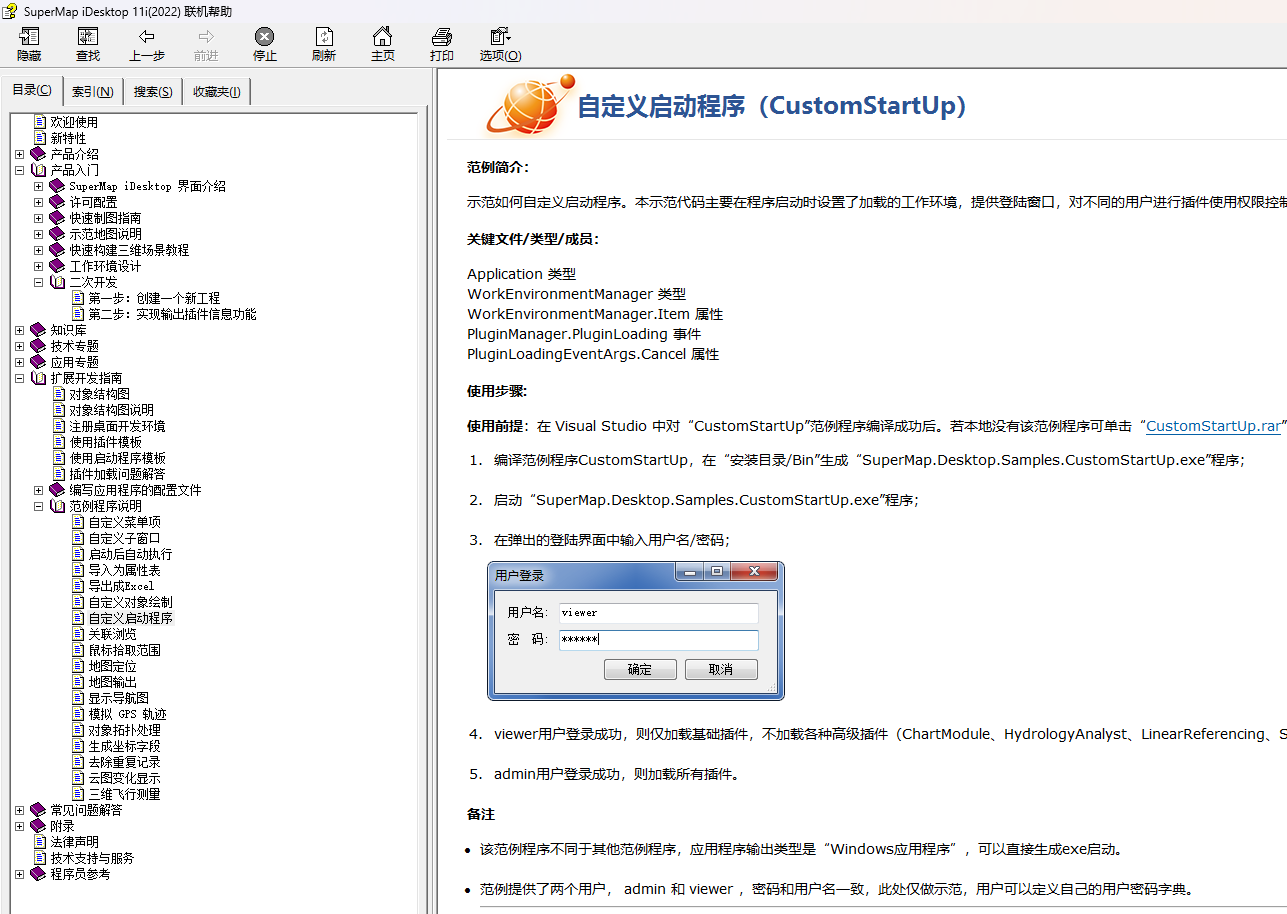This screenshot has width=1287, height=914.
Task: Go back with the 上一步 arrow icon
Action: coord(147,37)
